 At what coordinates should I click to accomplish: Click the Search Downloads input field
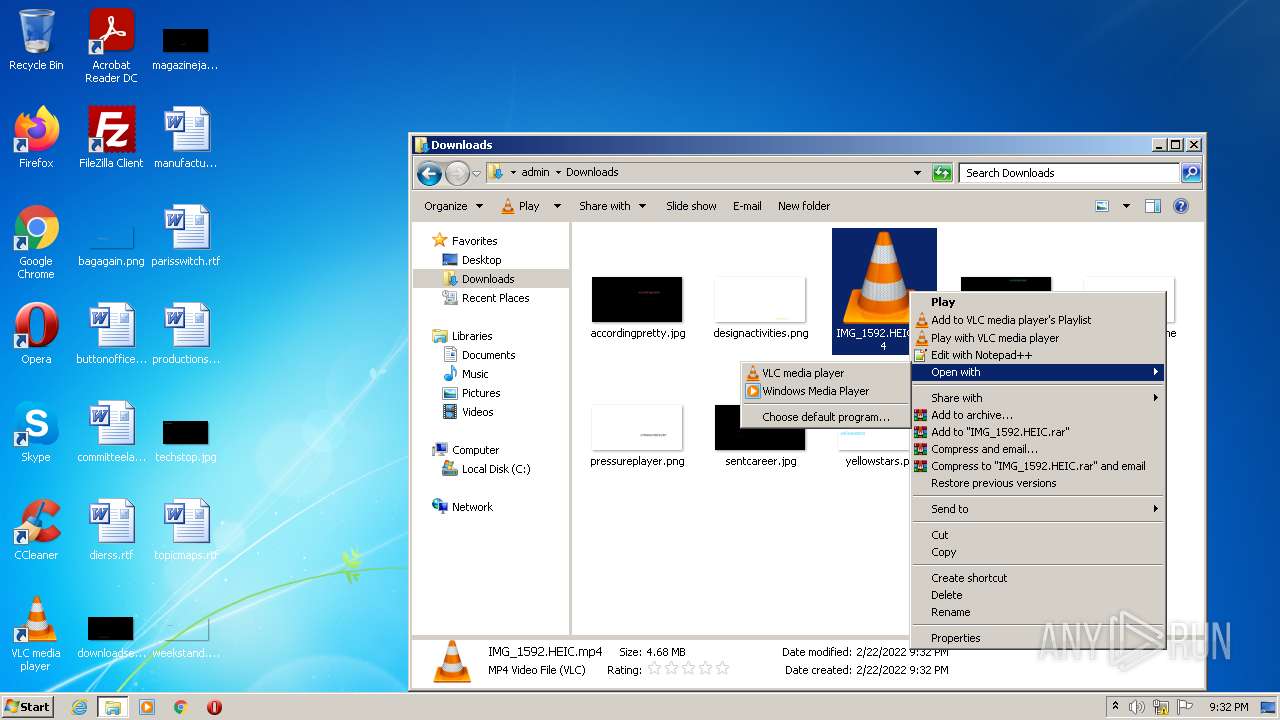coord(1069,173)
